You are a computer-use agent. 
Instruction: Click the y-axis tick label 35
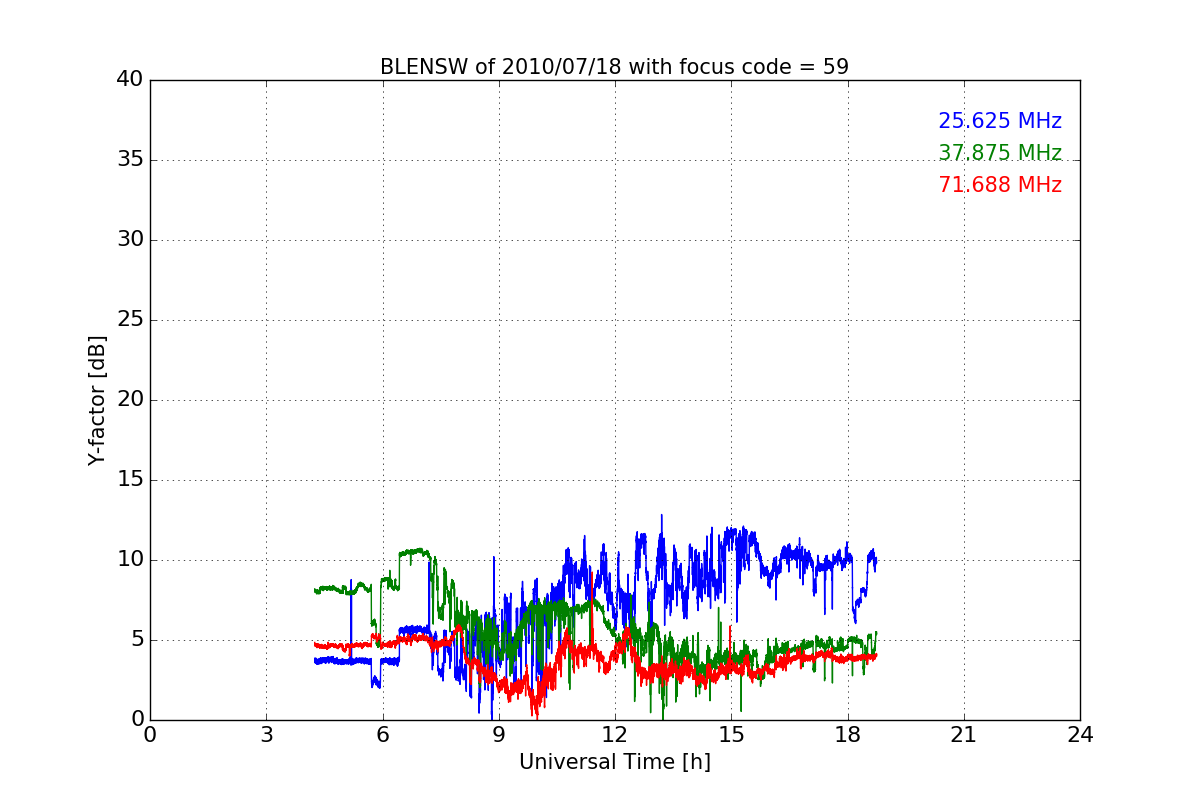[130, 160]
